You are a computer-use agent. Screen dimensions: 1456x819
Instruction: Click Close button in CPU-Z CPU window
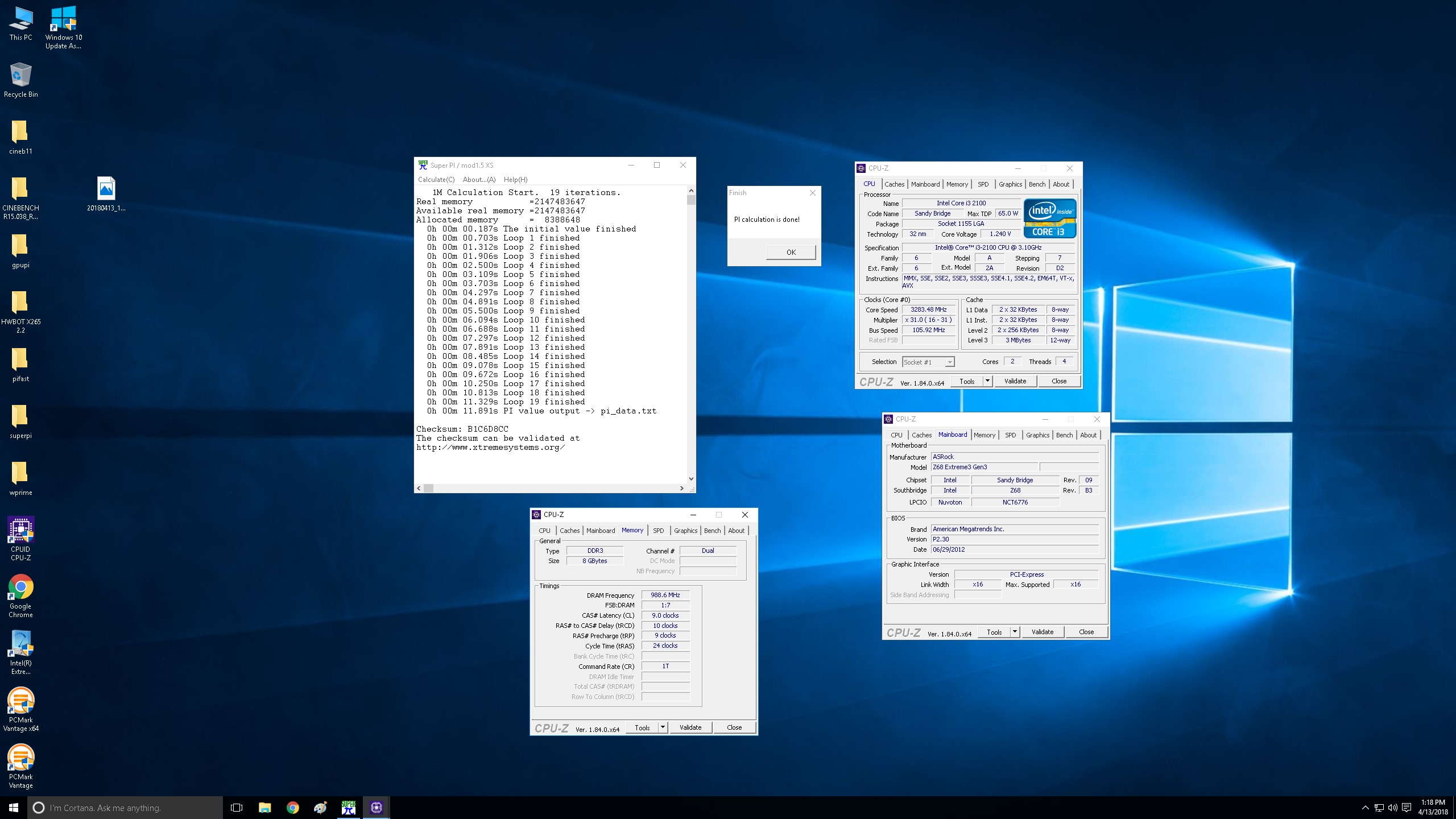[1059, 381]
